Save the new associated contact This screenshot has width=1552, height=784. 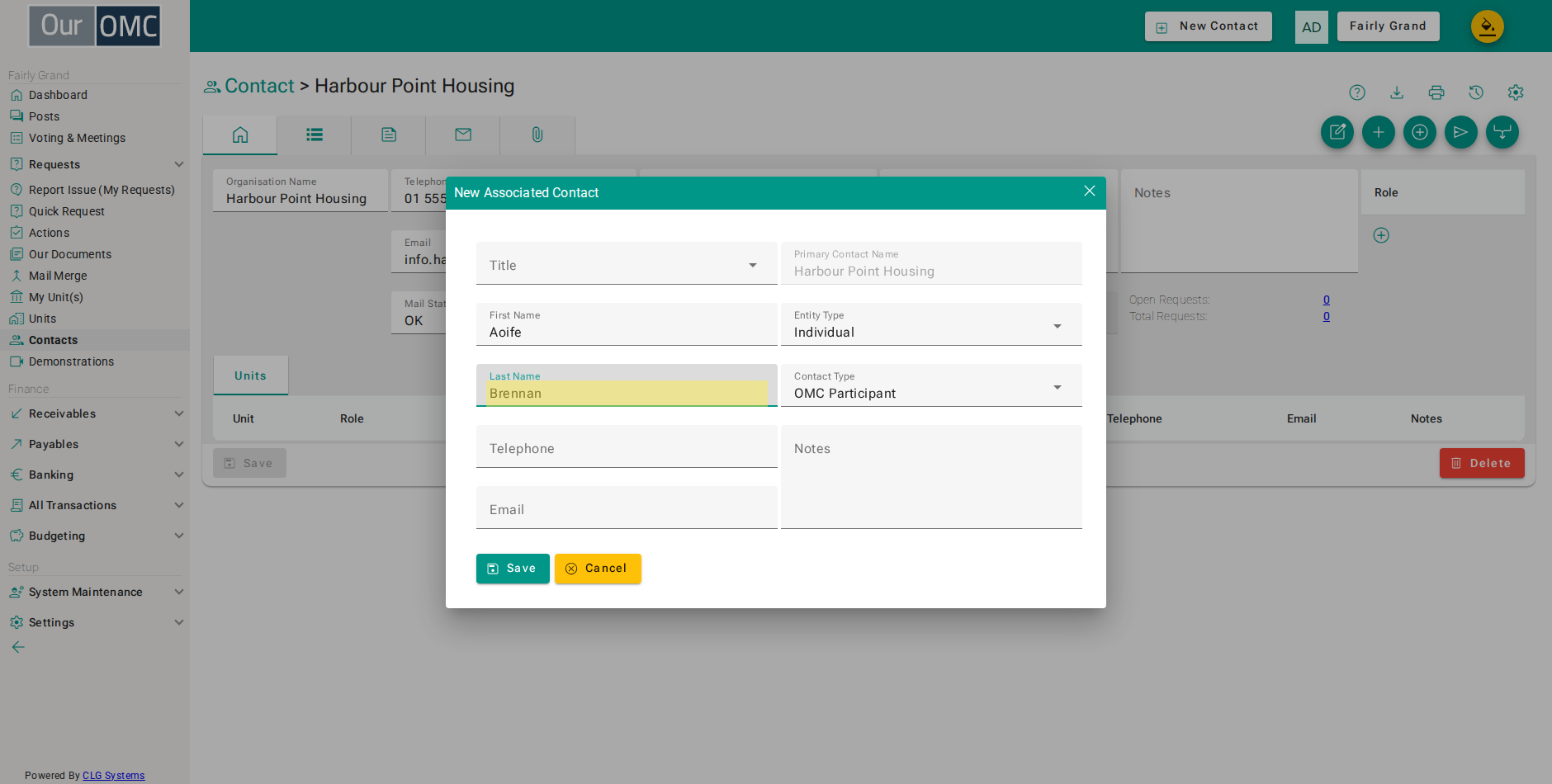point(513,569)
